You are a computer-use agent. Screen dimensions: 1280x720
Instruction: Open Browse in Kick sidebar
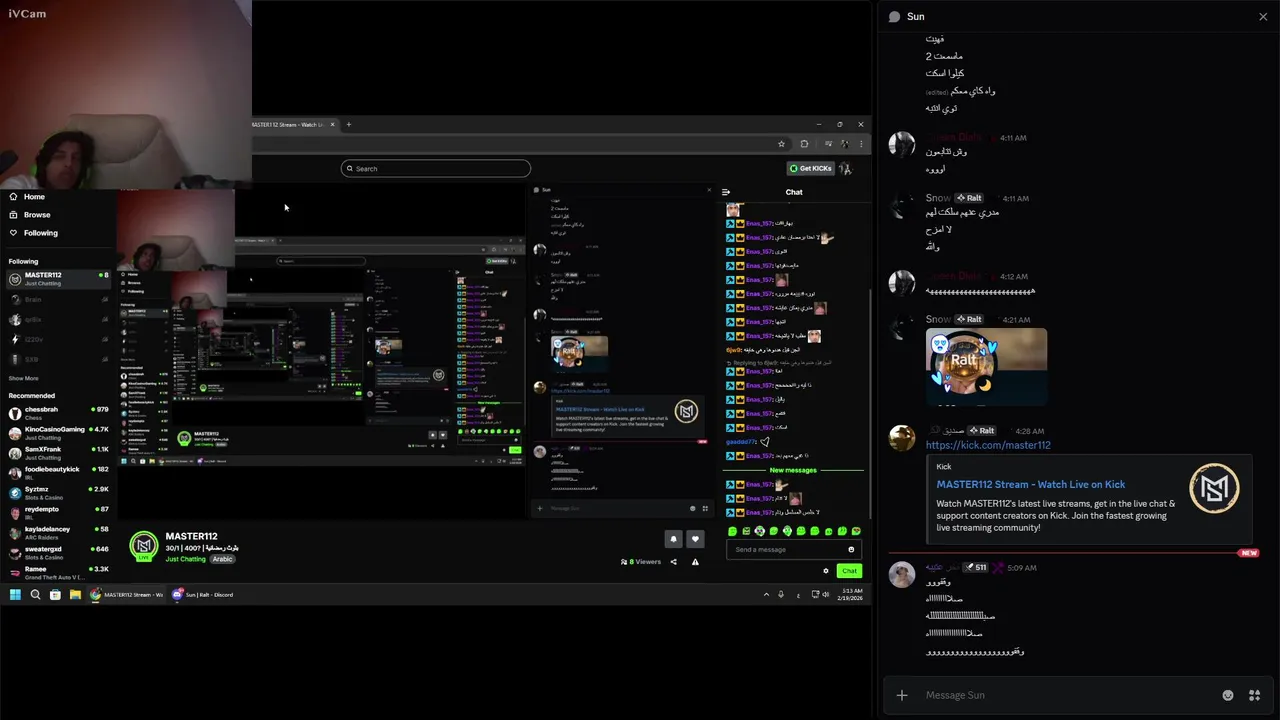[36, 215]
